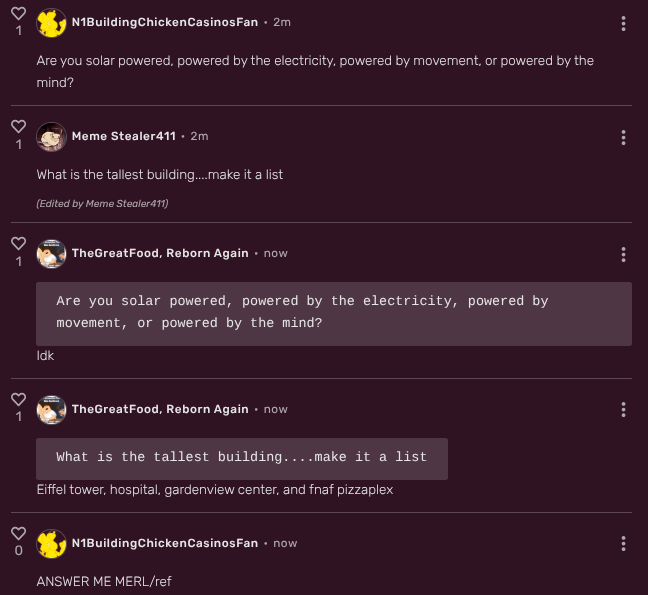The width and height of the screenshot is (648, 595).
Task: Open more options on Meme Stealer411's comment
Action: pyautogui.click(x=623, y=137)
